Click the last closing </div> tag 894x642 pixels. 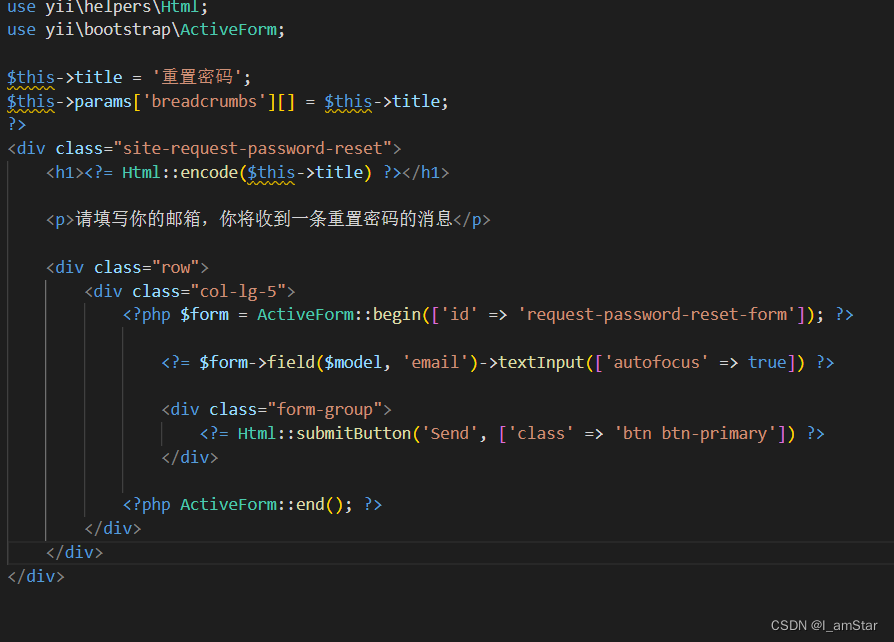pyautogui.click(x=36, y=576)
